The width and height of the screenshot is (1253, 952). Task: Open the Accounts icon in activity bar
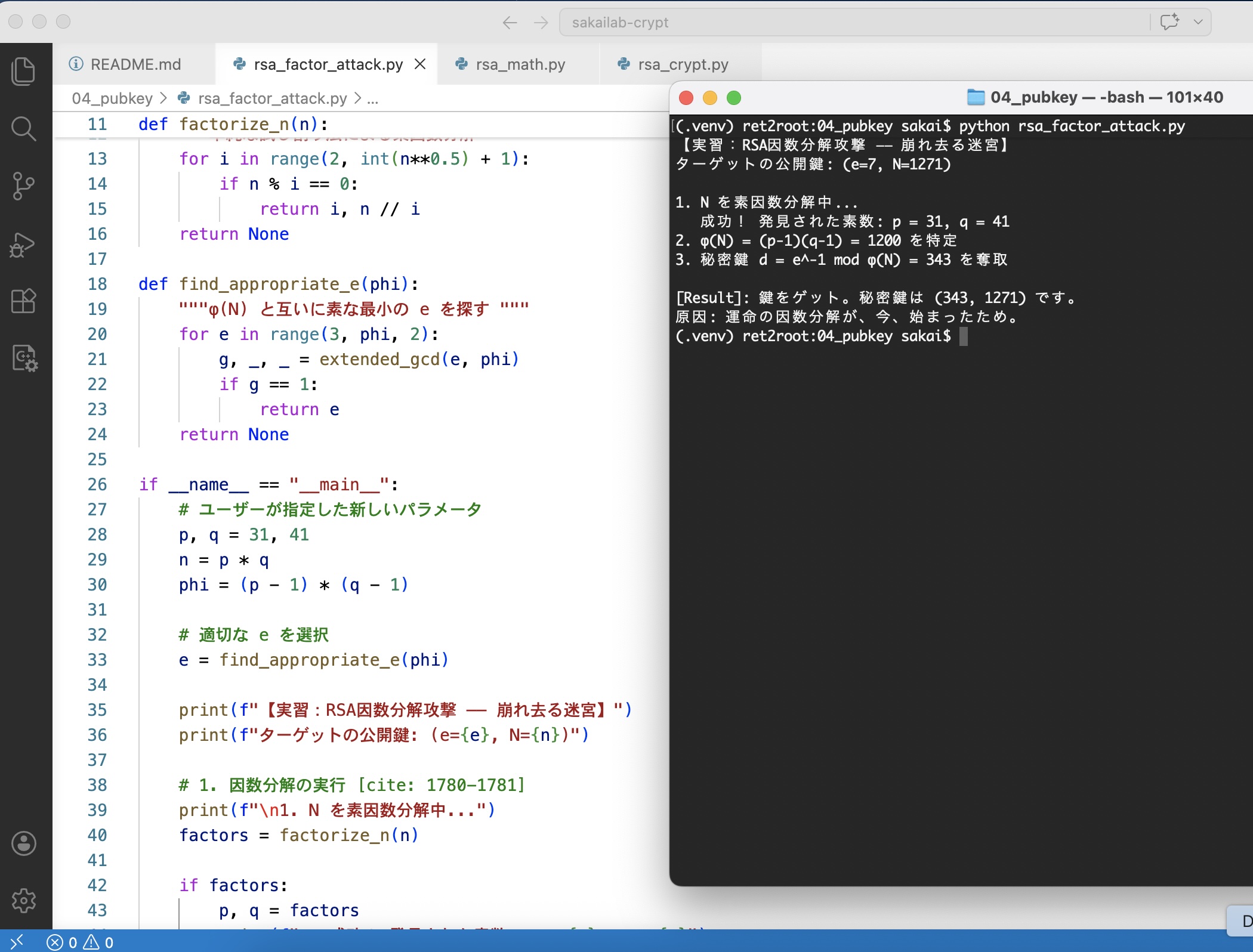(24, 843)
